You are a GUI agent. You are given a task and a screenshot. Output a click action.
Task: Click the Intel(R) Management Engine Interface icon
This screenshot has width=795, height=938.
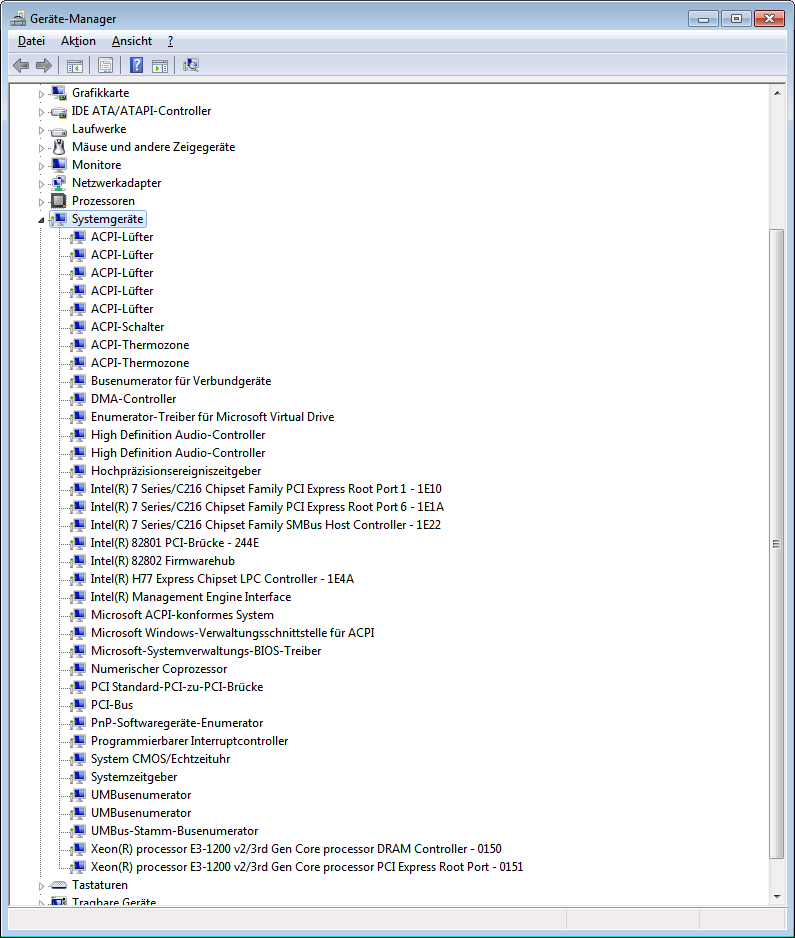(x=78, y=597)
